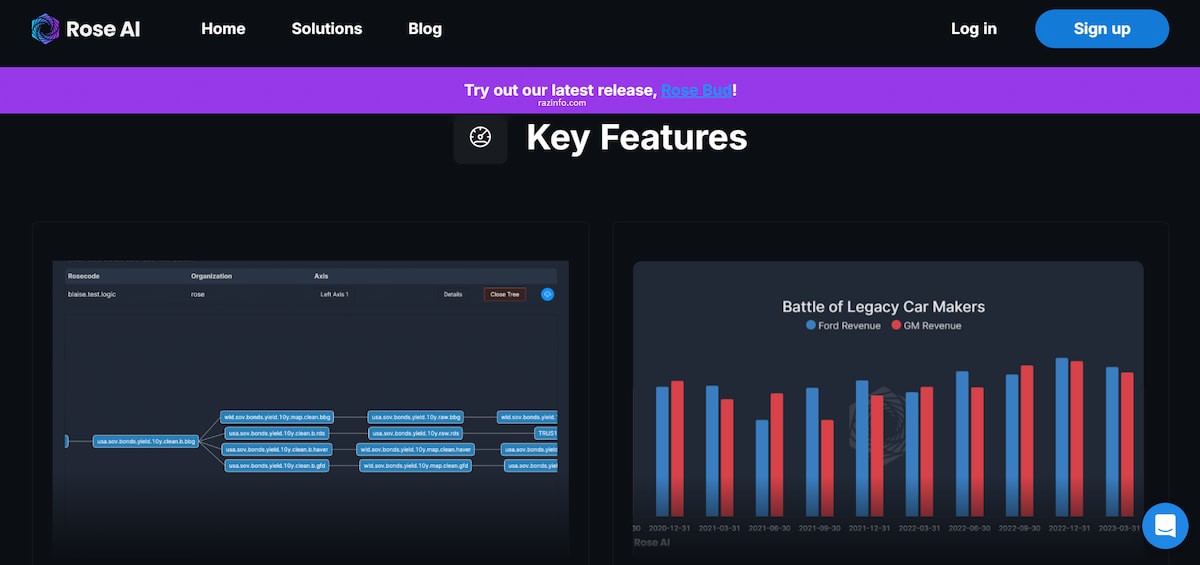Click the Battle of Legacy Car Makers title
1200x565 pixels.
883,306
